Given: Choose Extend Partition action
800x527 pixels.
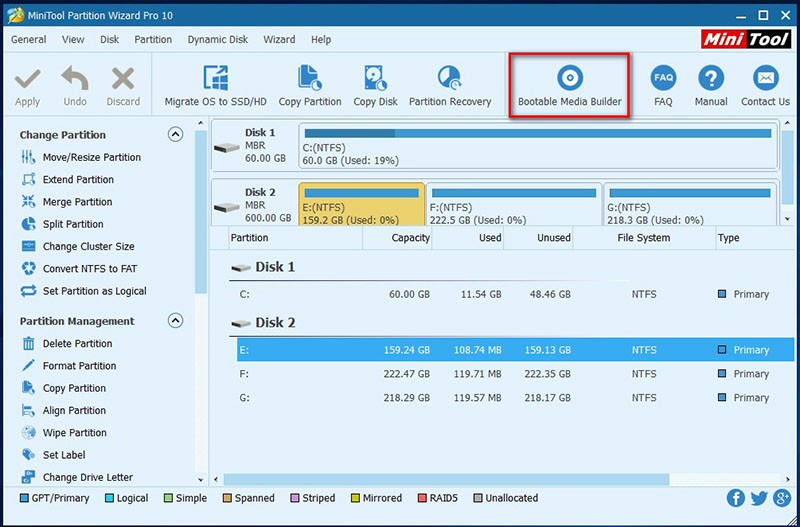Looking at the screenshot, I should (67, 180).
